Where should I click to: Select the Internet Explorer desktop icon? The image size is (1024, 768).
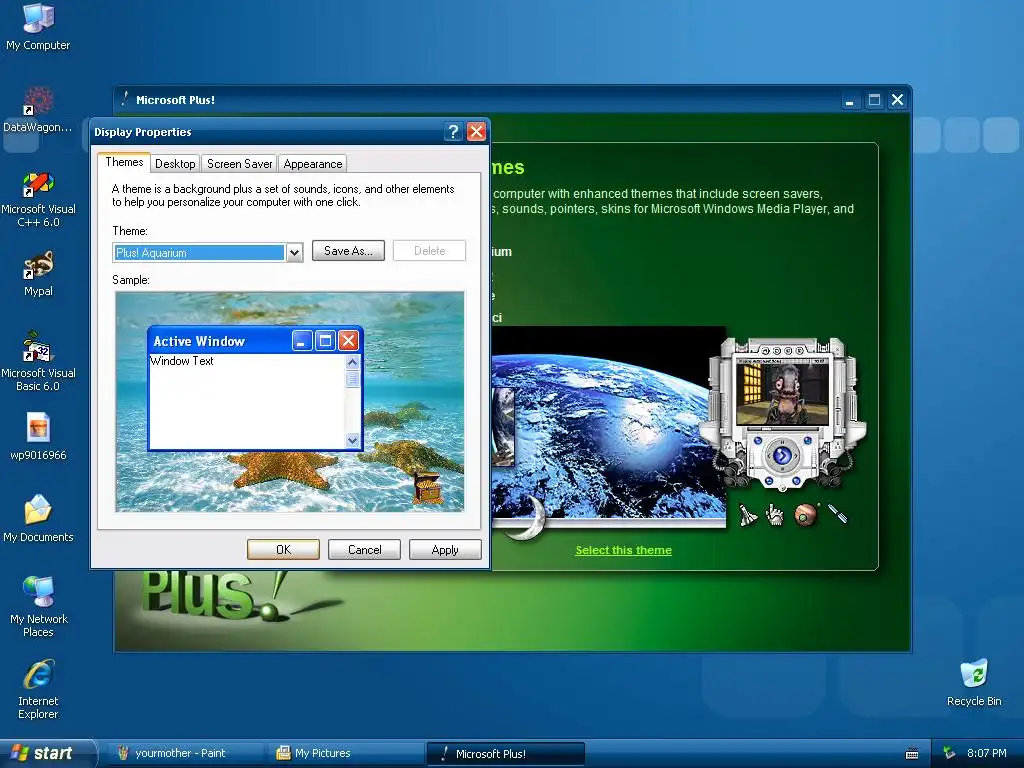(x=38, y=690)
